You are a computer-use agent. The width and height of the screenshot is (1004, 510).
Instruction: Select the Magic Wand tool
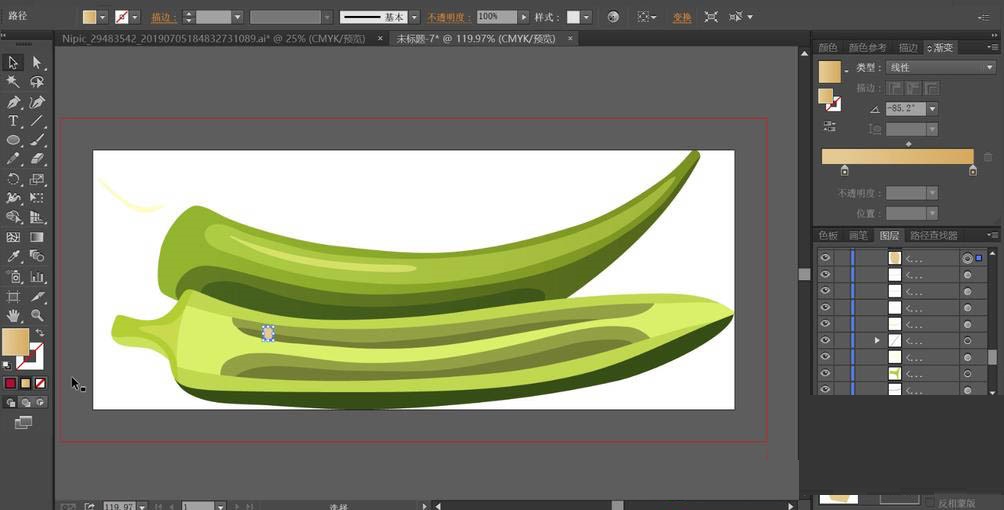(13, 82)
